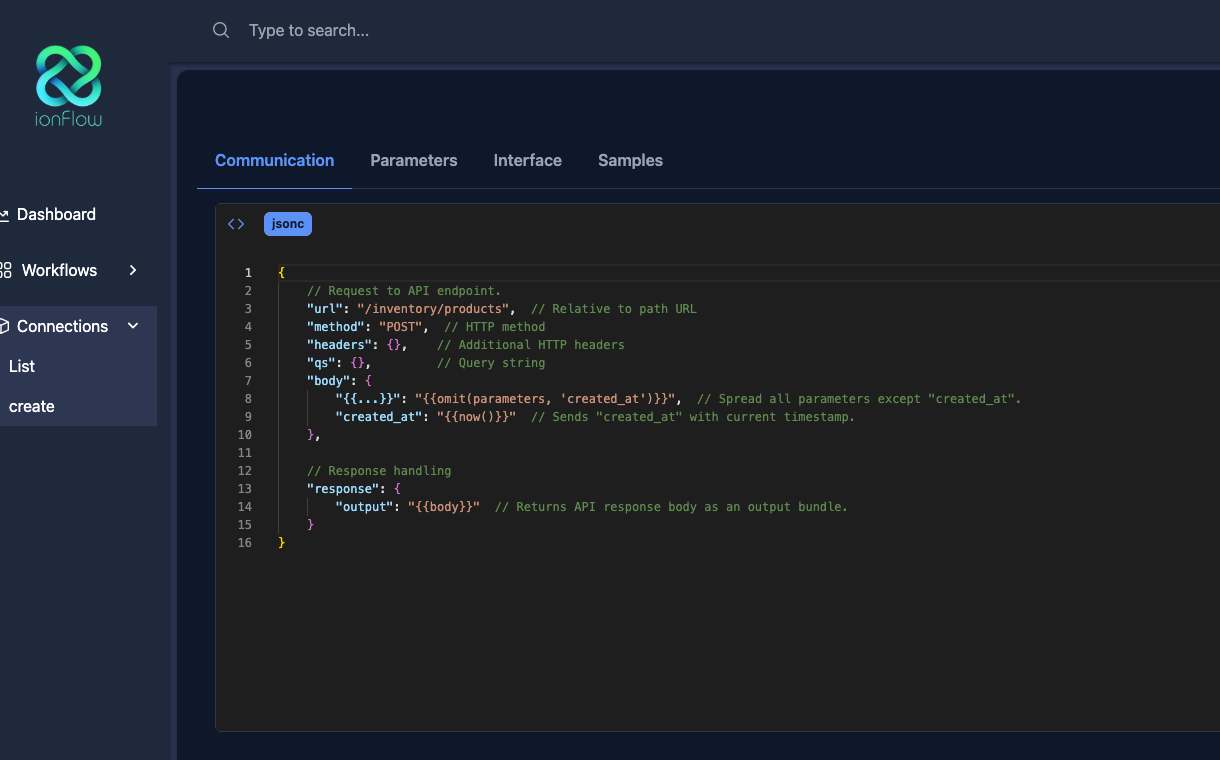
Task: Click the magnifying glass search icon
Action: (x=221, y=30)
